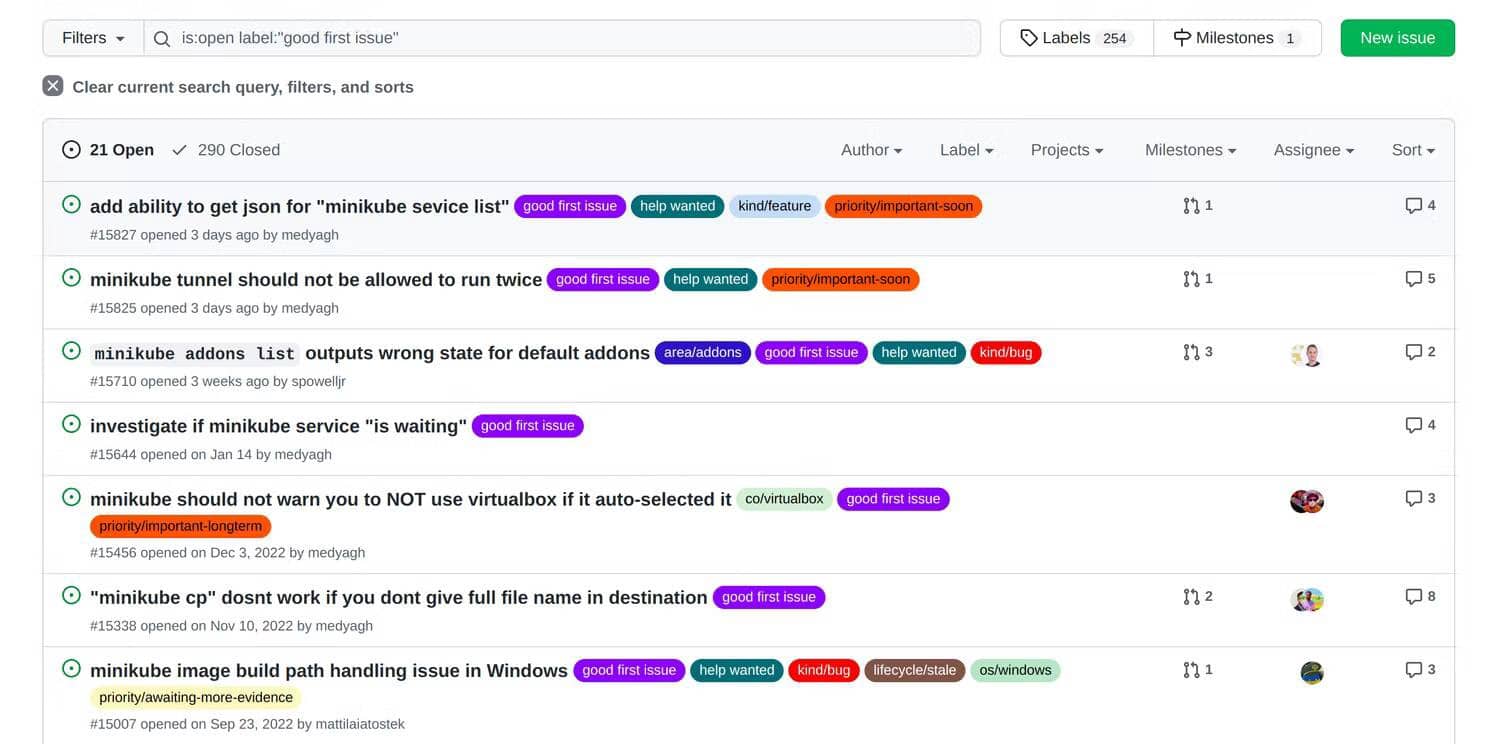
Task: Open issue minikube addons list outputs wrong state
Action: pyautogui.click(x=370, y=353)
